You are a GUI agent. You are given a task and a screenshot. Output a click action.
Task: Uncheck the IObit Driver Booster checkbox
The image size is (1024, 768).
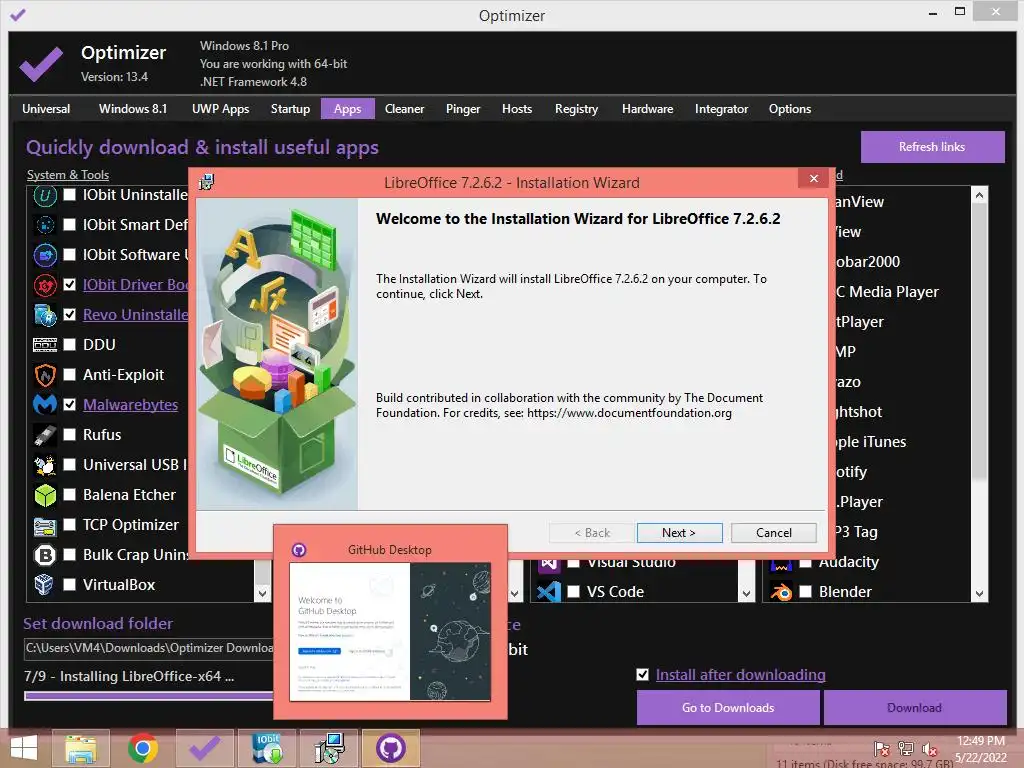(69, 285)
